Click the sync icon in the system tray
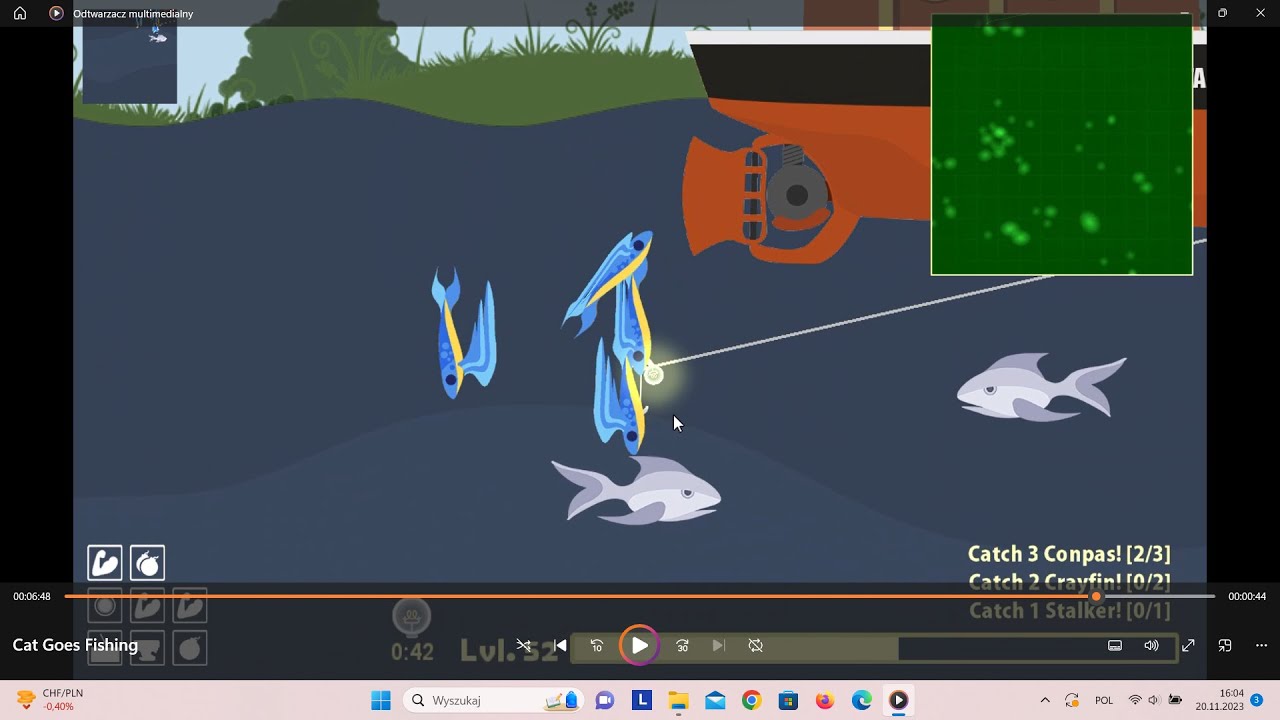Screen dimensions: 1280x720 1072,700
